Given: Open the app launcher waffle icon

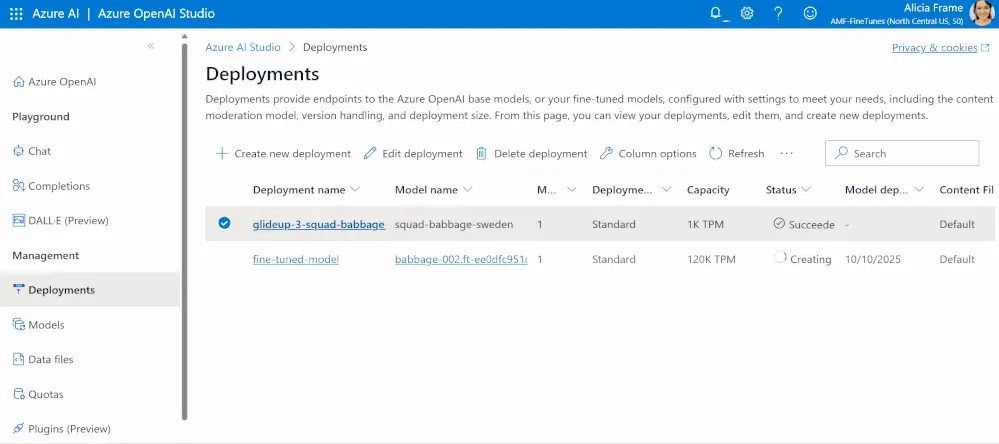Looking at the screenshot, I should (15, 14).
